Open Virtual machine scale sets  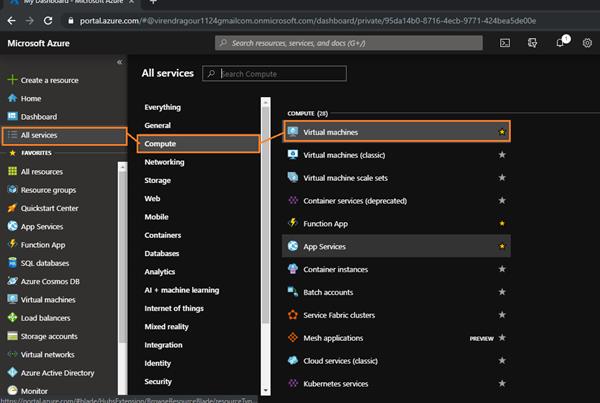click(x=345, y=177)
